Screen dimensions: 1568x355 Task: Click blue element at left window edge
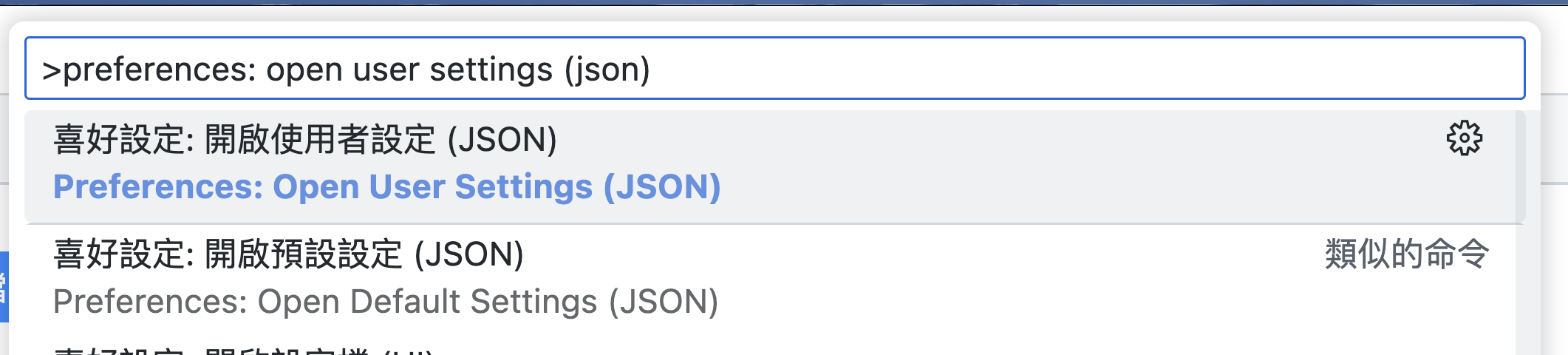coord(4,287)
